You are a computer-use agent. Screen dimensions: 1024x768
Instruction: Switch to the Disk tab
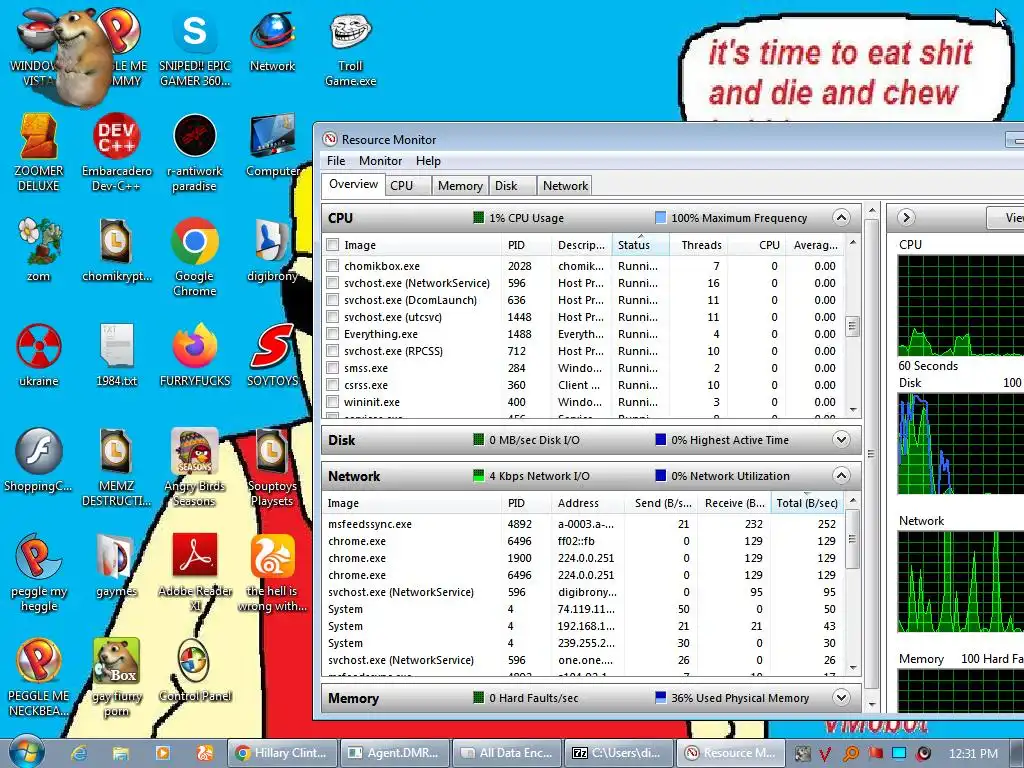click(x=513, y=185)
